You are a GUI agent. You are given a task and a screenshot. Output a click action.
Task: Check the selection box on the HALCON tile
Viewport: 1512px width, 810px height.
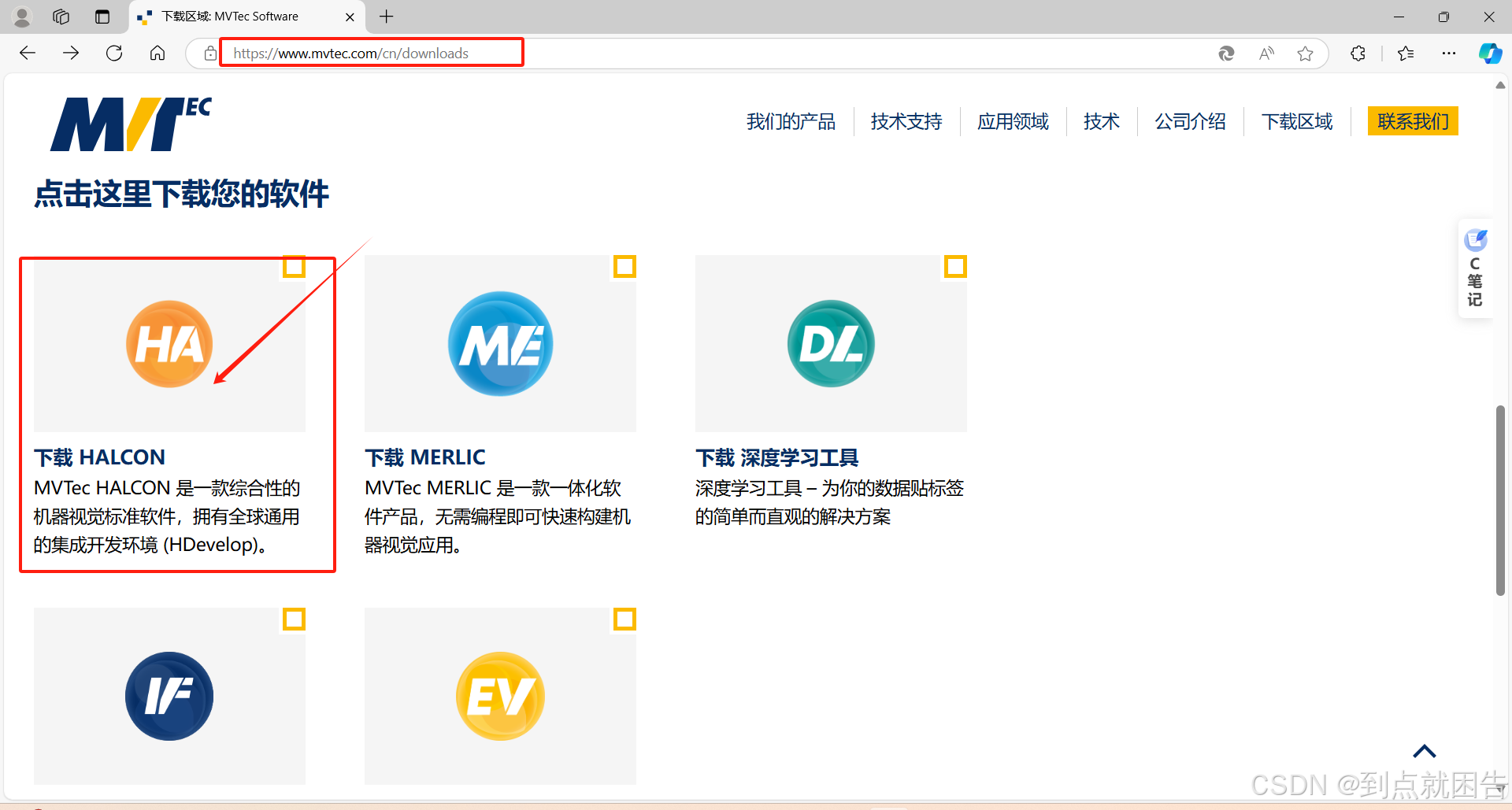pos(294,267)
